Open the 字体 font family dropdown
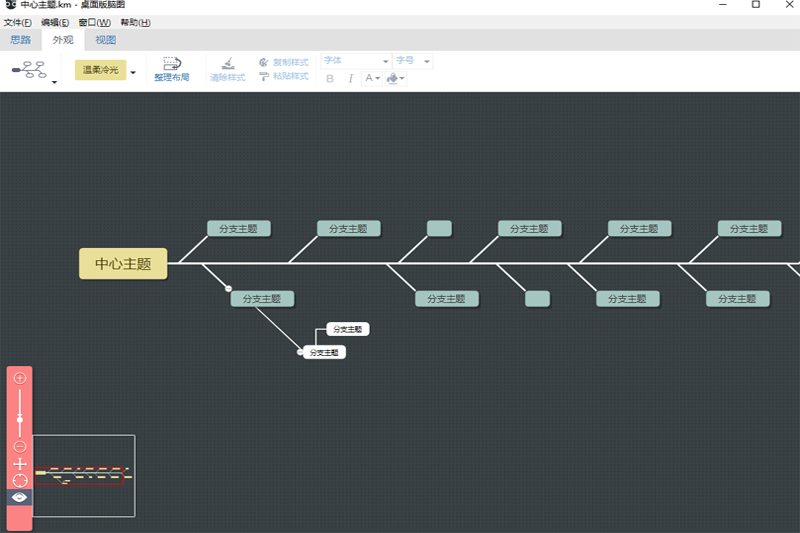The height and width of the screenshot is (533, 800). pyautogui.click(x=355, y=61)
